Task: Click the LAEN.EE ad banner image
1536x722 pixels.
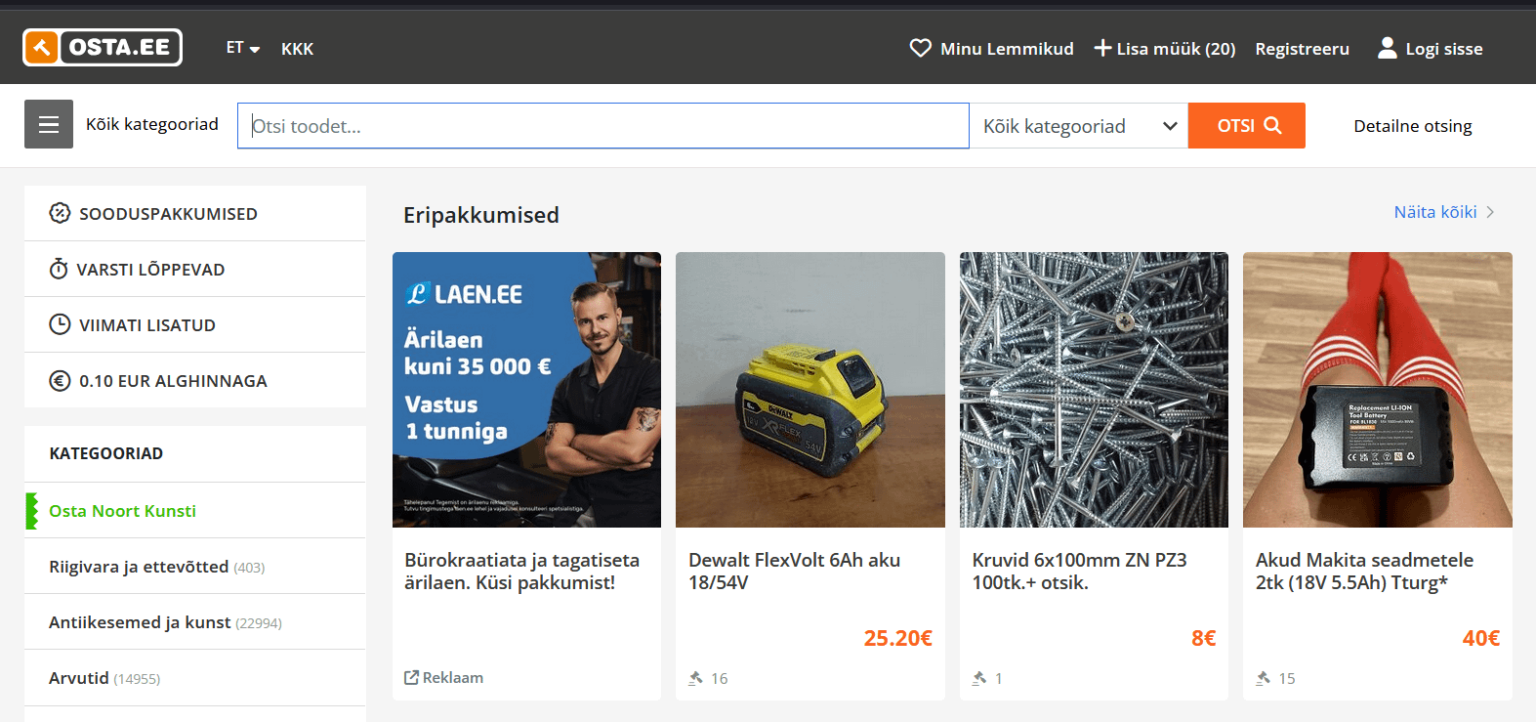Action: [x=527, y=390]
